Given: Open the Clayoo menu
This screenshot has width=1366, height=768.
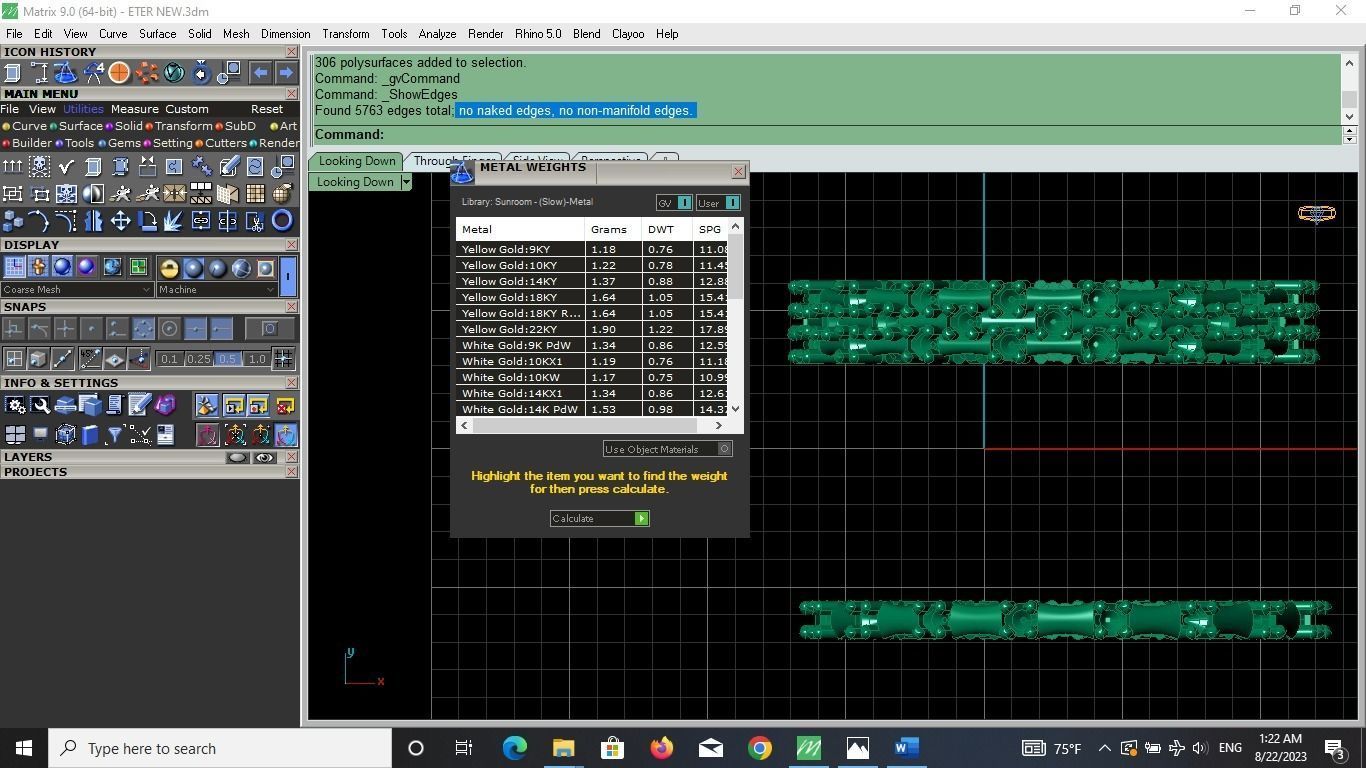Looking at the screenshot, I should tap(628, 34).
